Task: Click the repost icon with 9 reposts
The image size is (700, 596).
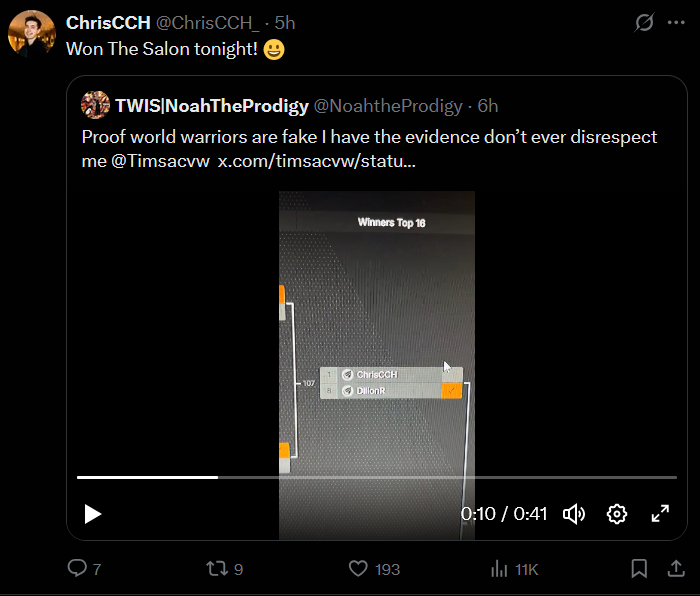Action: (216, 569)
